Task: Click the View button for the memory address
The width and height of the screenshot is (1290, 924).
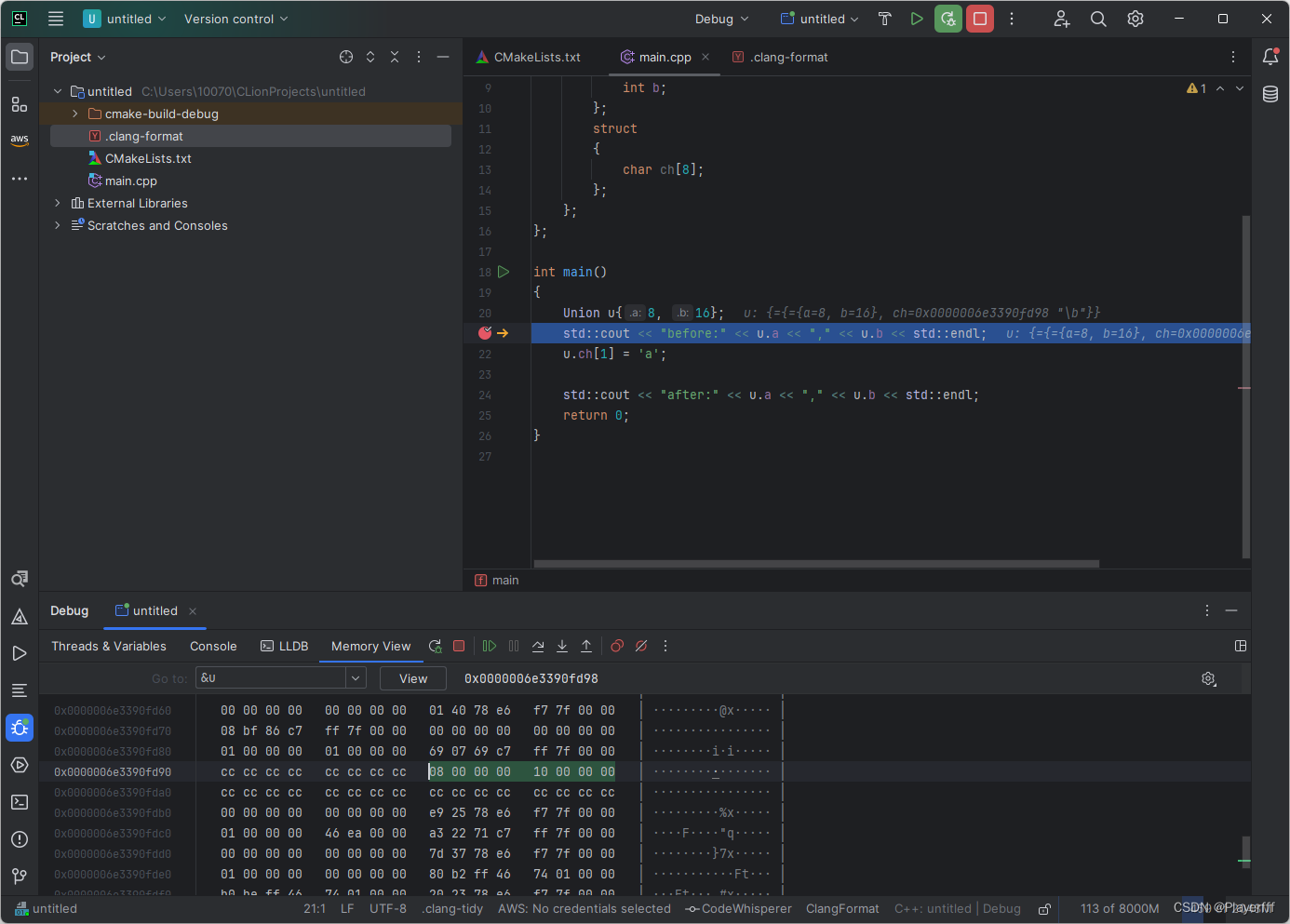Action: pyautogui.click(x=413, y=678)
